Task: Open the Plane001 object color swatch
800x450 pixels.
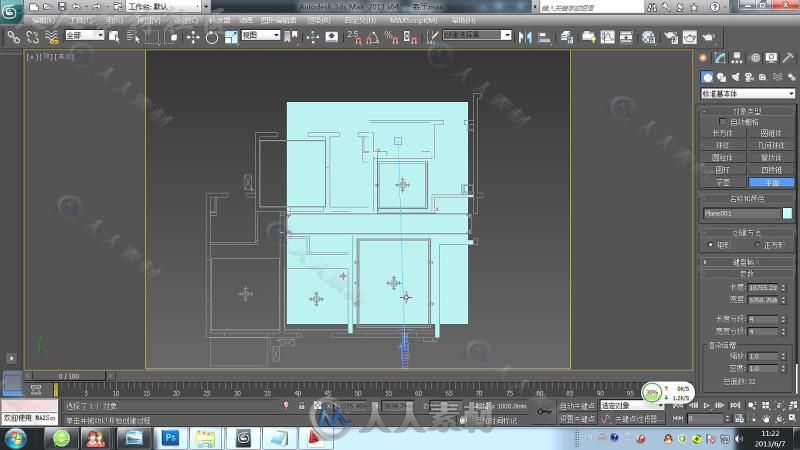Action: click(787, 213)
